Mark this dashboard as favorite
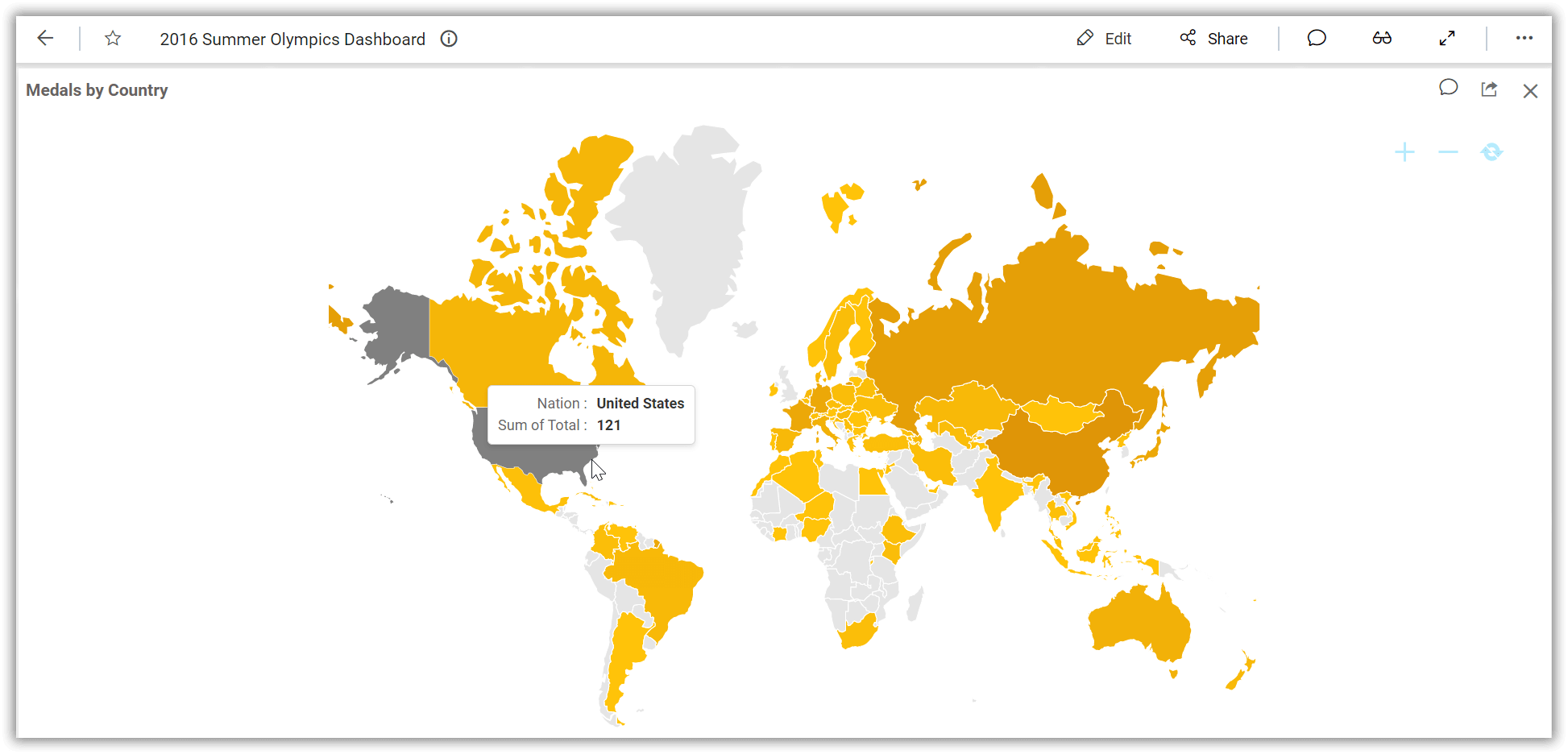 pos(112,38)
